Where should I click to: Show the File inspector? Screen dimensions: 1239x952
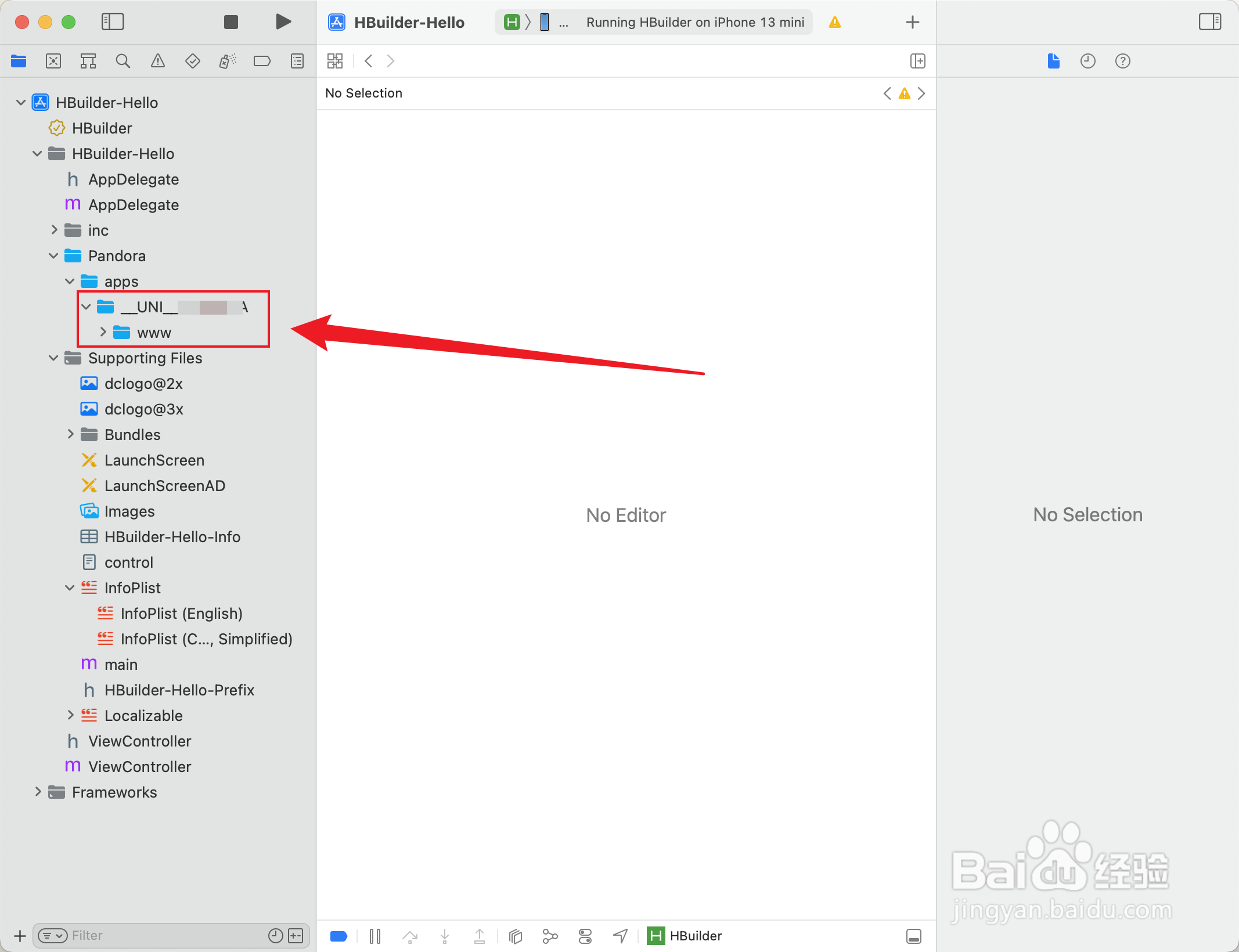[x=1054, y=61]
